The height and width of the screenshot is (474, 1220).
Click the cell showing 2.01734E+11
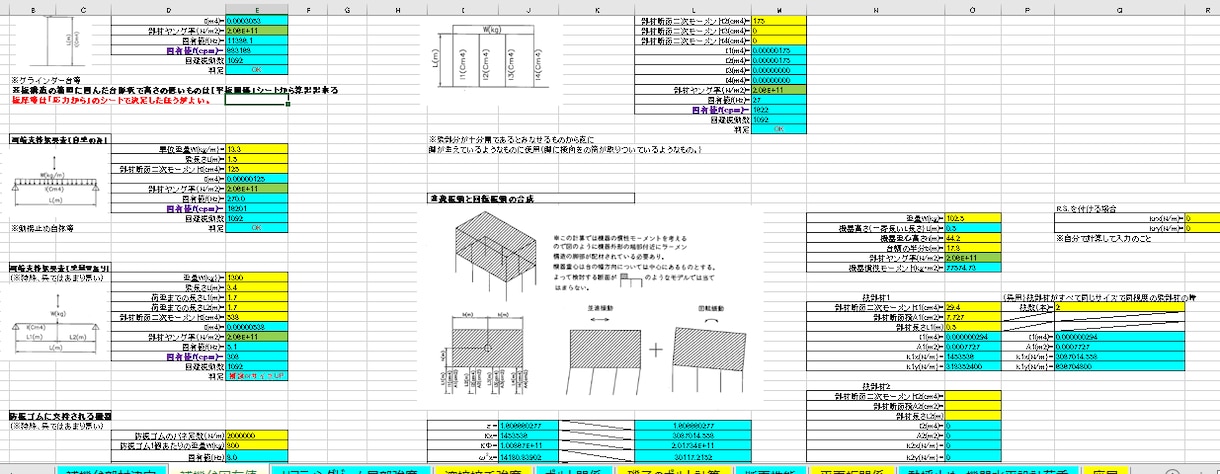click(x=692, y=445)
